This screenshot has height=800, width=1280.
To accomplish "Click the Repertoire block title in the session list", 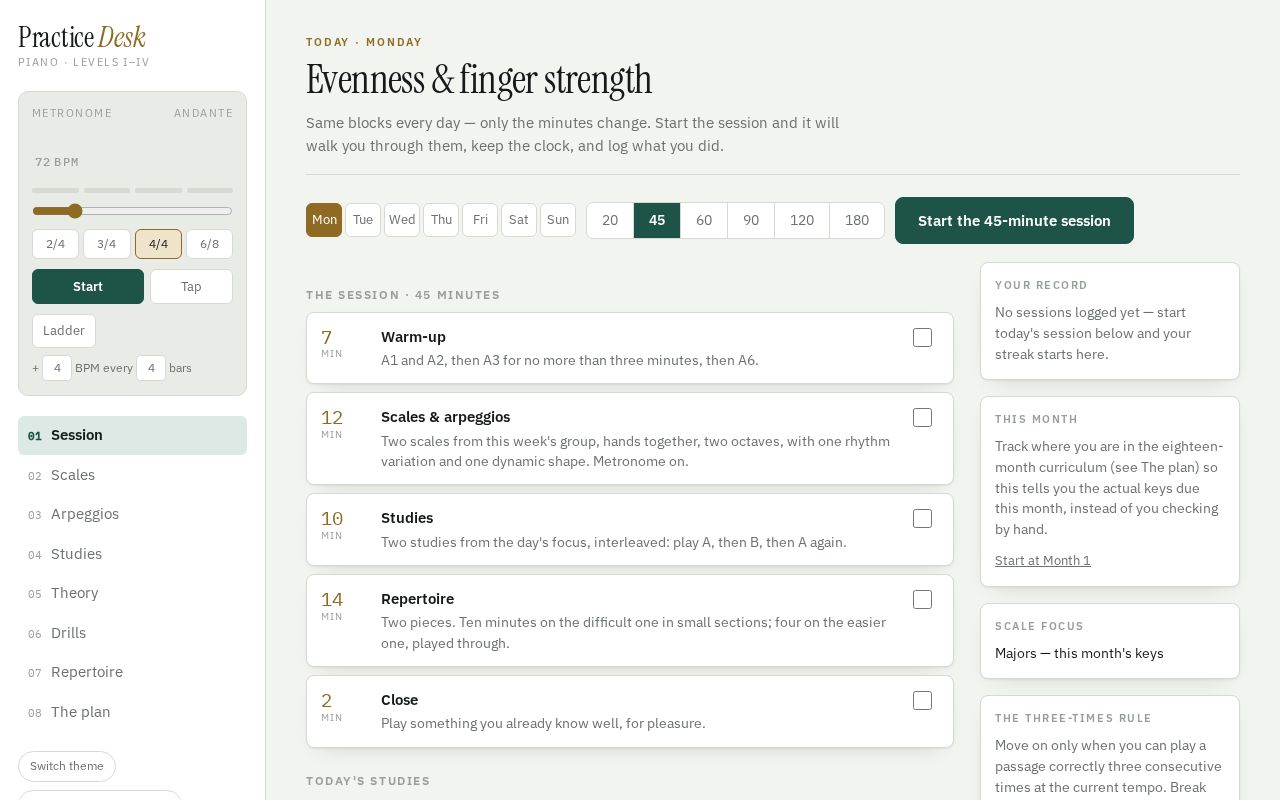I will point(417,599).
